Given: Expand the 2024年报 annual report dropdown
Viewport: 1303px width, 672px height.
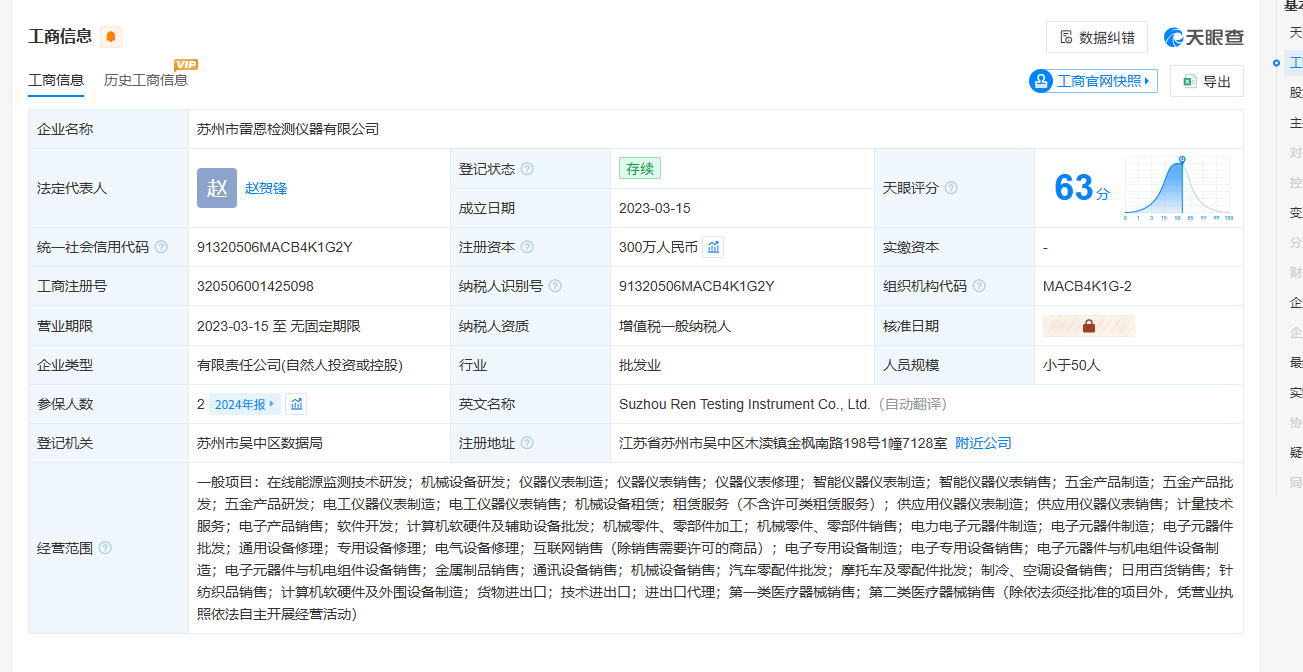Looking at the screenshot, I should click(245, 404).
